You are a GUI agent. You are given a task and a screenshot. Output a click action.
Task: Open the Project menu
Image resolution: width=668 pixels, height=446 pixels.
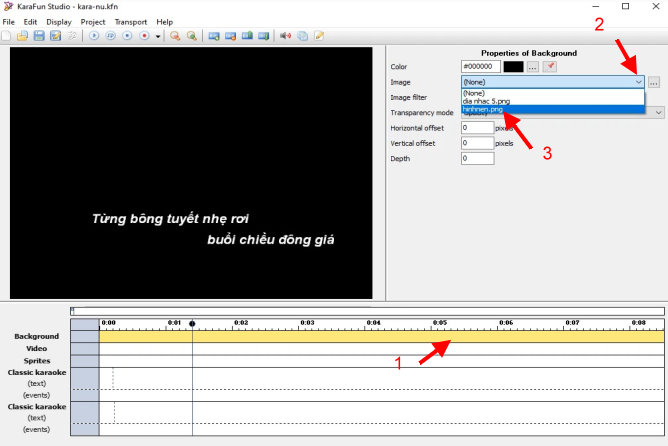click(92, 21)
